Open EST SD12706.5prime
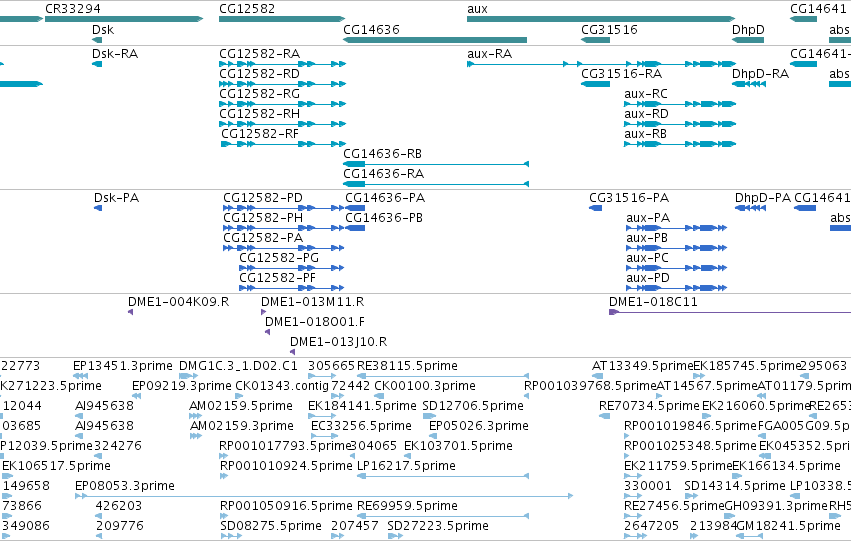The image size is (851, 541). (473, 406)
